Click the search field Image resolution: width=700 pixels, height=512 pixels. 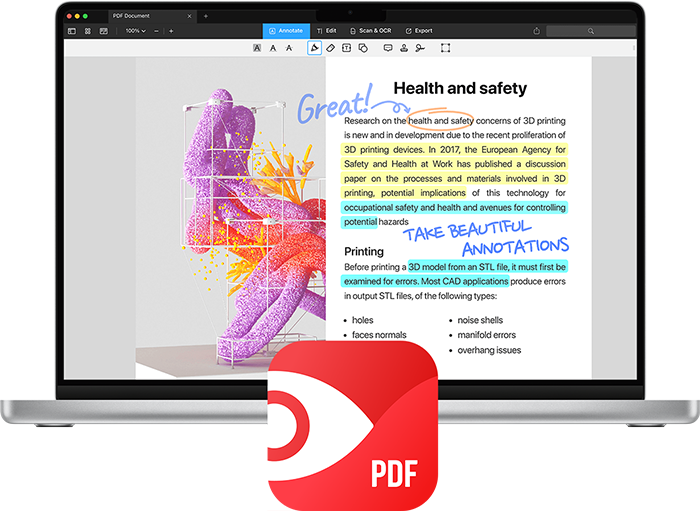click(591, 31)
